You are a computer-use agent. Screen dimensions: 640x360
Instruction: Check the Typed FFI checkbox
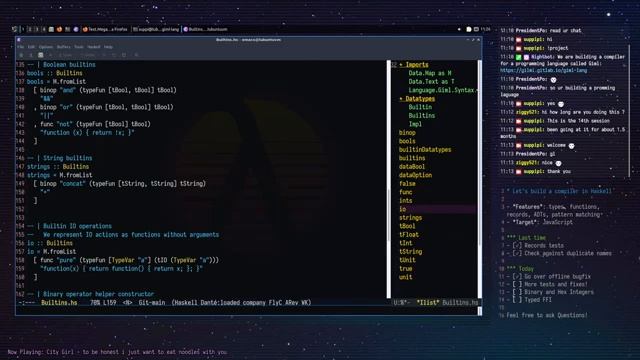pyautogui.click(x=517, y=300)
